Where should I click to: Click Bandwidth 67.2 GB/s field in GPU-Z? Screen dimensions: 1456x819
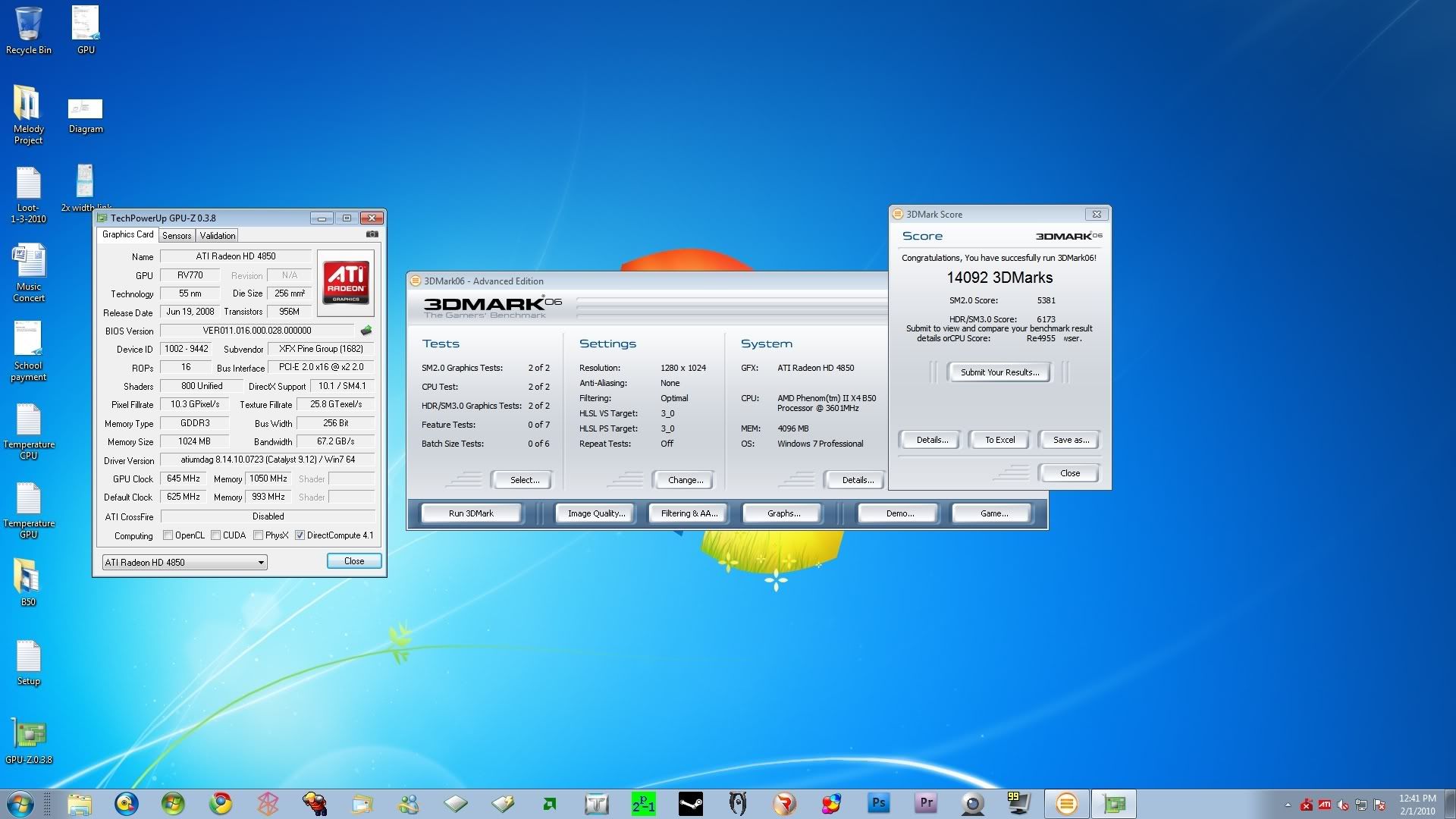click(x=335, y=441)
